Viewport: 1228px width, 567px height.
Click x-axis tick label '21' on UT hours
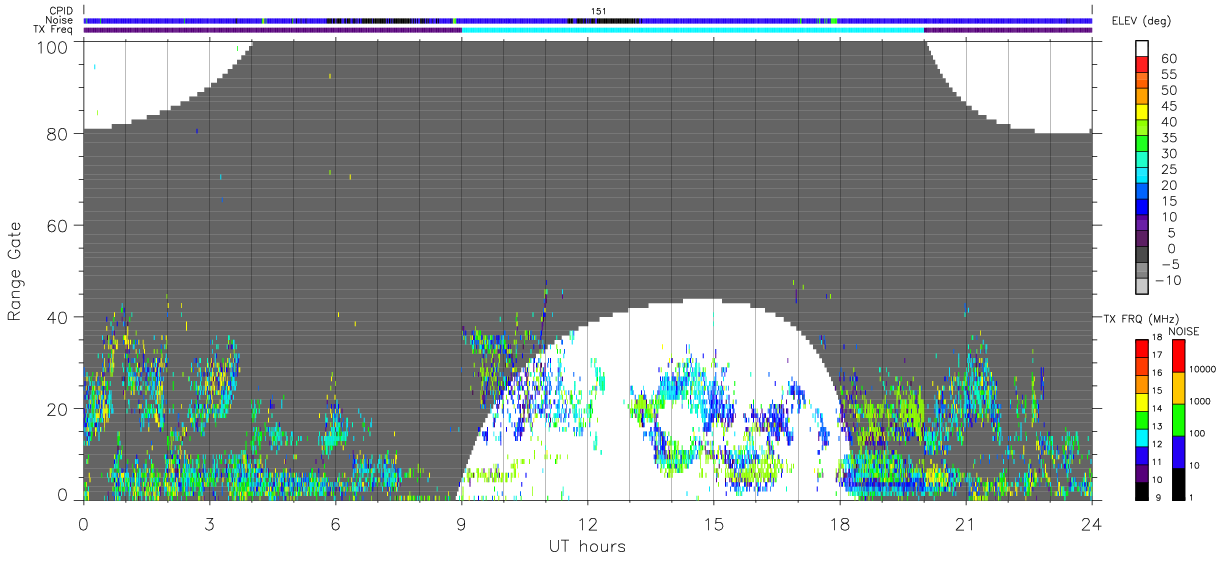point(966,524)
